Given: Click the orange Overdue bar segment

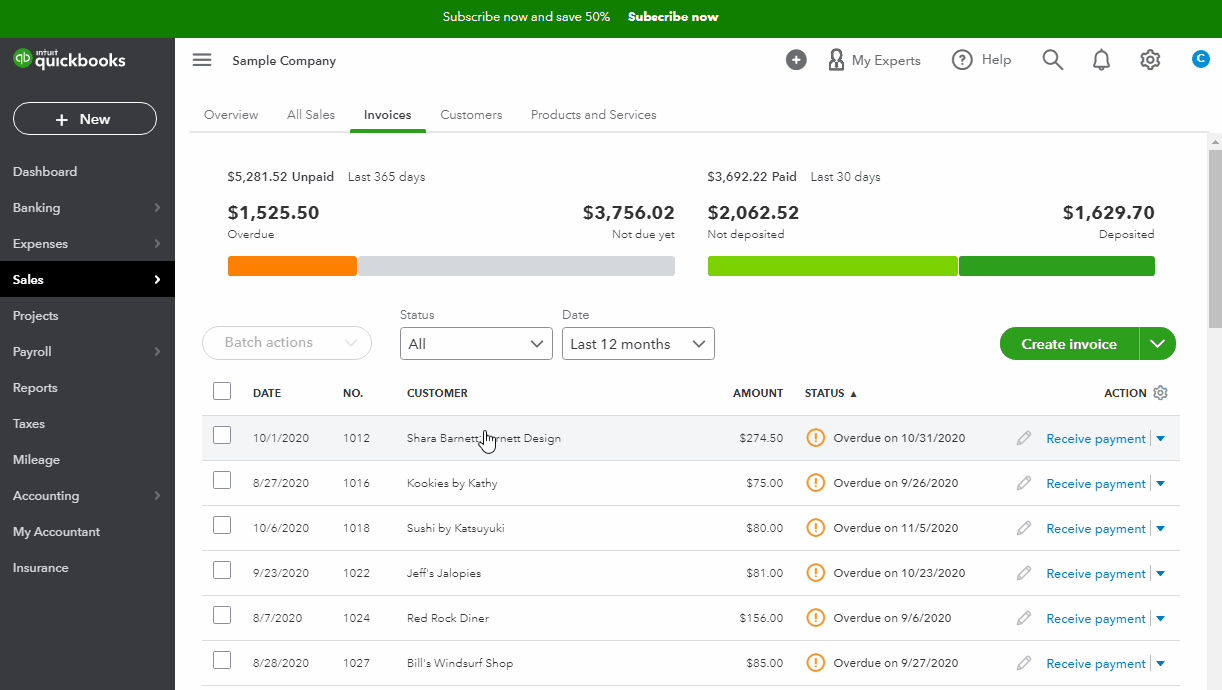Looking at the screenshot, I should click(292, 266).
